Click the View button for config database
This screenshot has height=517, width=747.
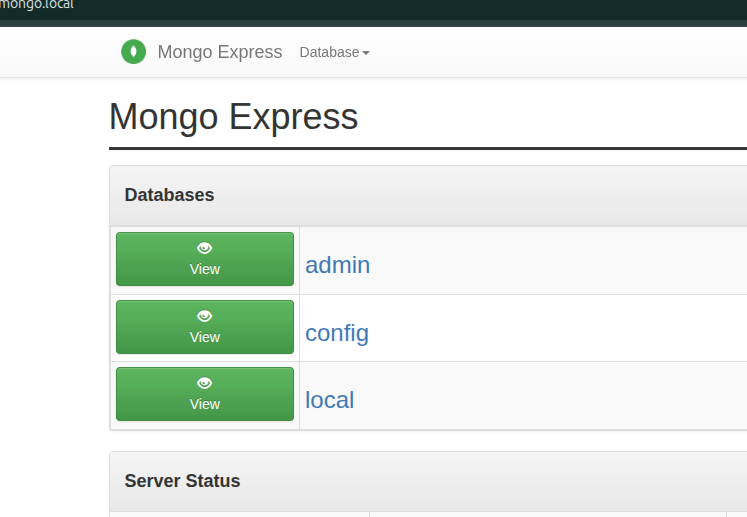[x=205, y=327]
